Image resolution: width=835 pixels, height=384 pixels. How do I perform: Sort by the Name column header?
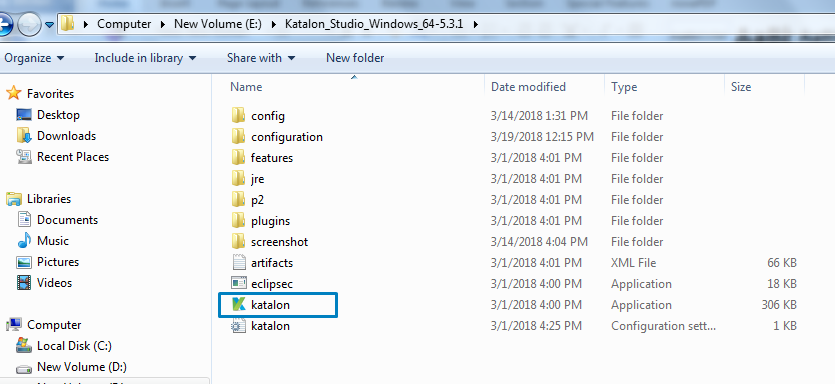[246, 87]
